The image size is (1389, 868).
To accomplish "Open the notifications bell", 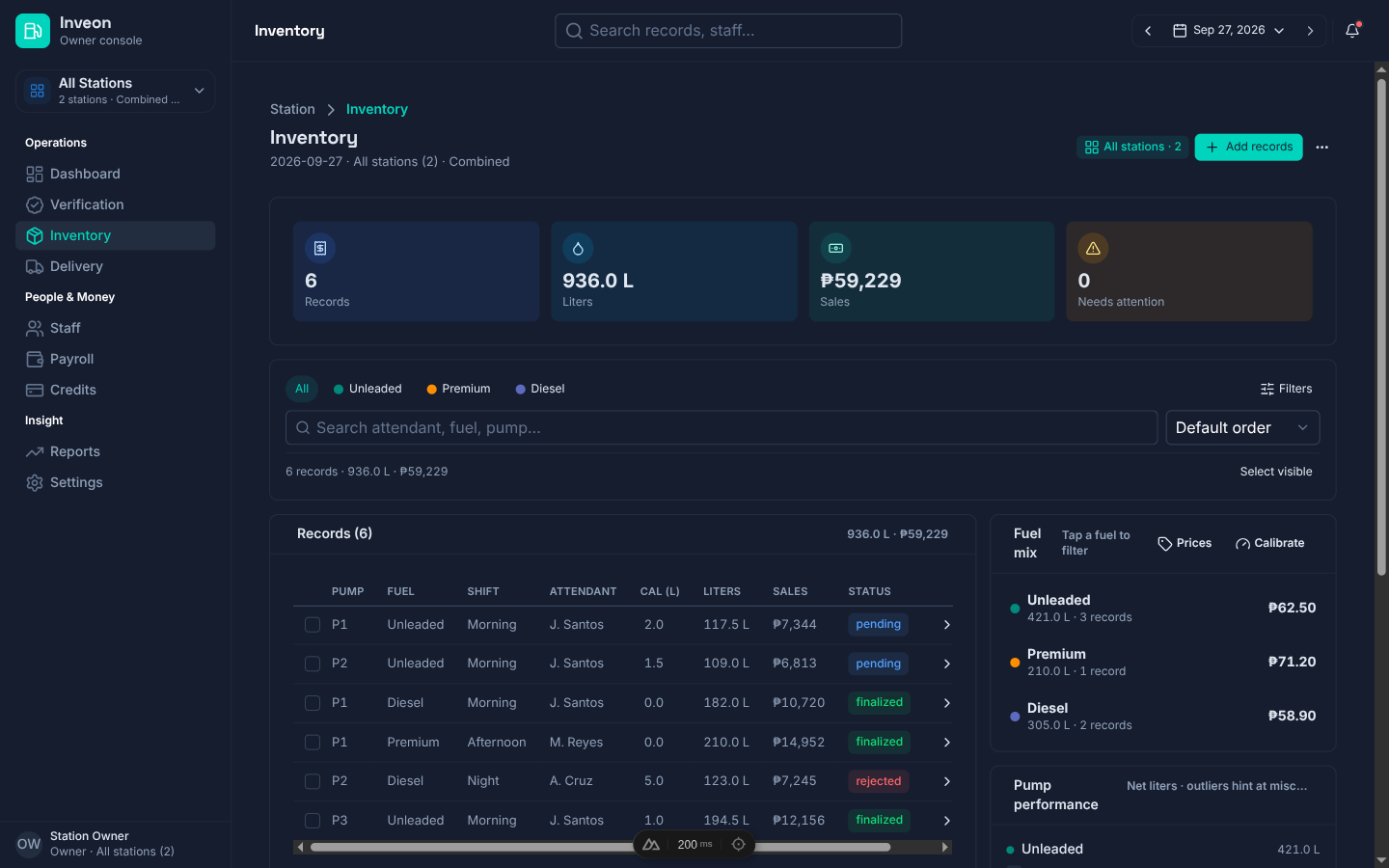I will click(1352, 31).
